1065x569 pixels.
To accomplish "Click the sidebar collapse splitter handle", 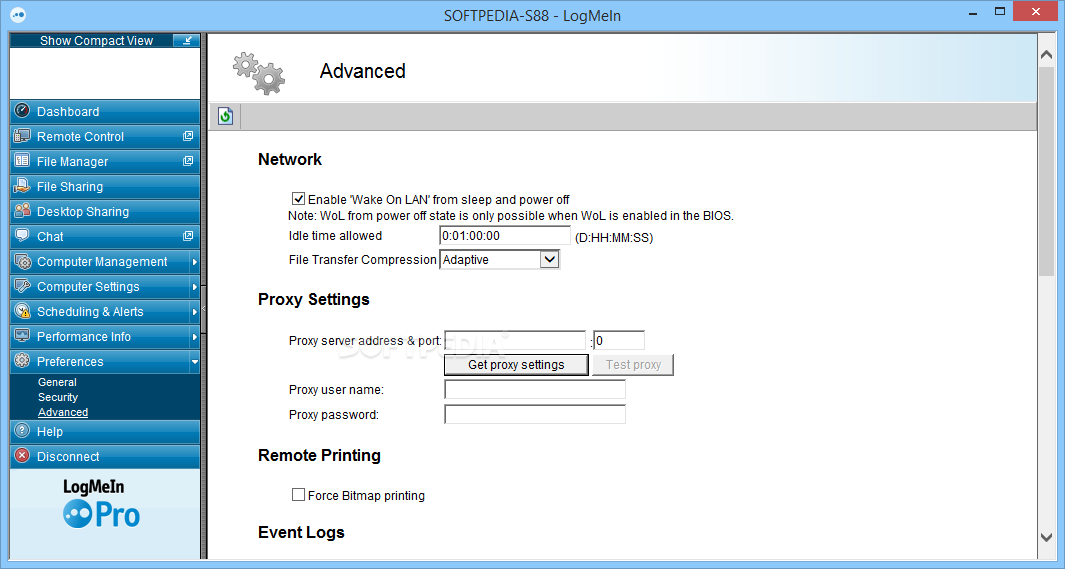I will (203, 310).
